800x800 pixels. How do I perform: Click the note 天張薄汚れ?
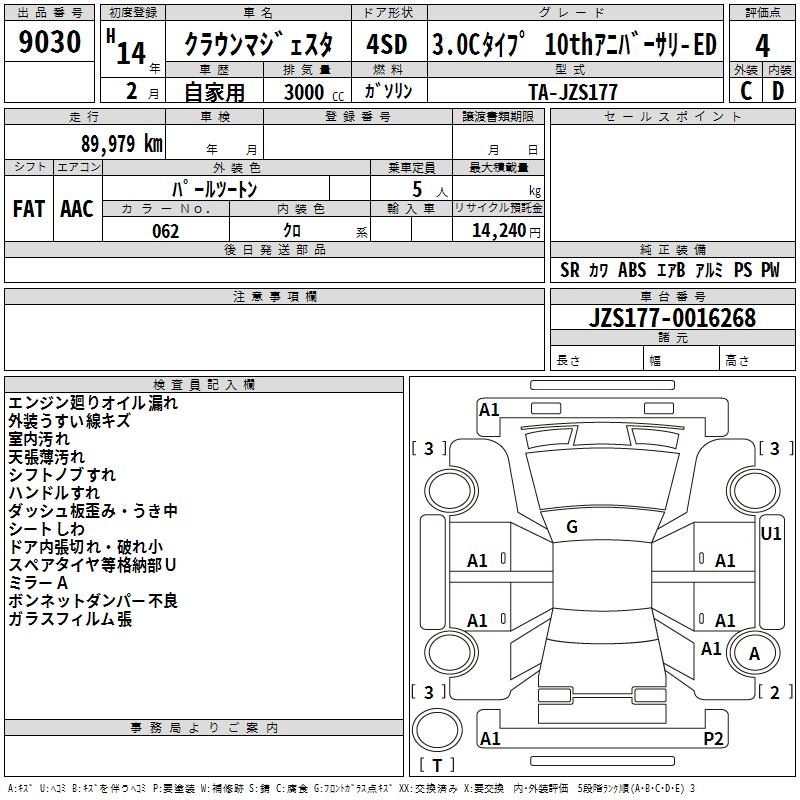pyautogui.click(x=46, y=457)
